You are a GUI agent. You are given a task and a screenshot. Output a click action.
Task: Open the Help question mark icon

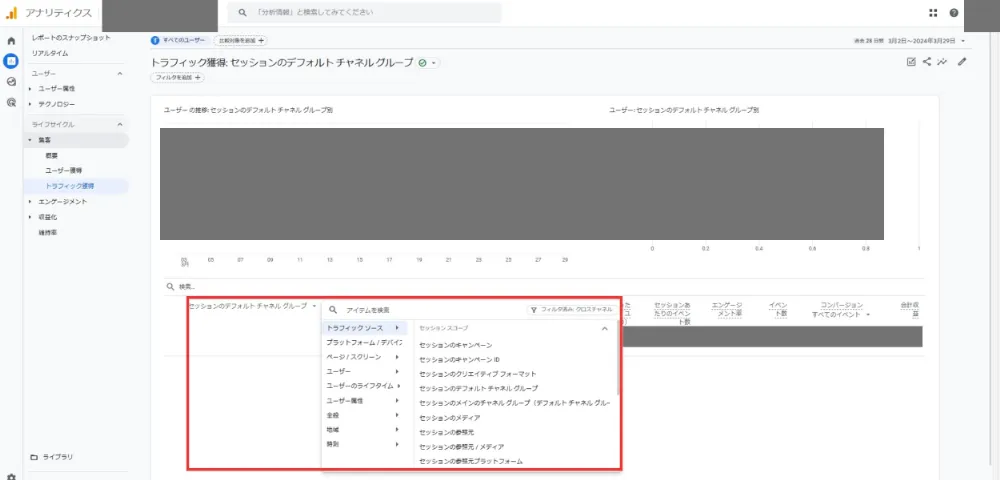[x=953, y=13]
